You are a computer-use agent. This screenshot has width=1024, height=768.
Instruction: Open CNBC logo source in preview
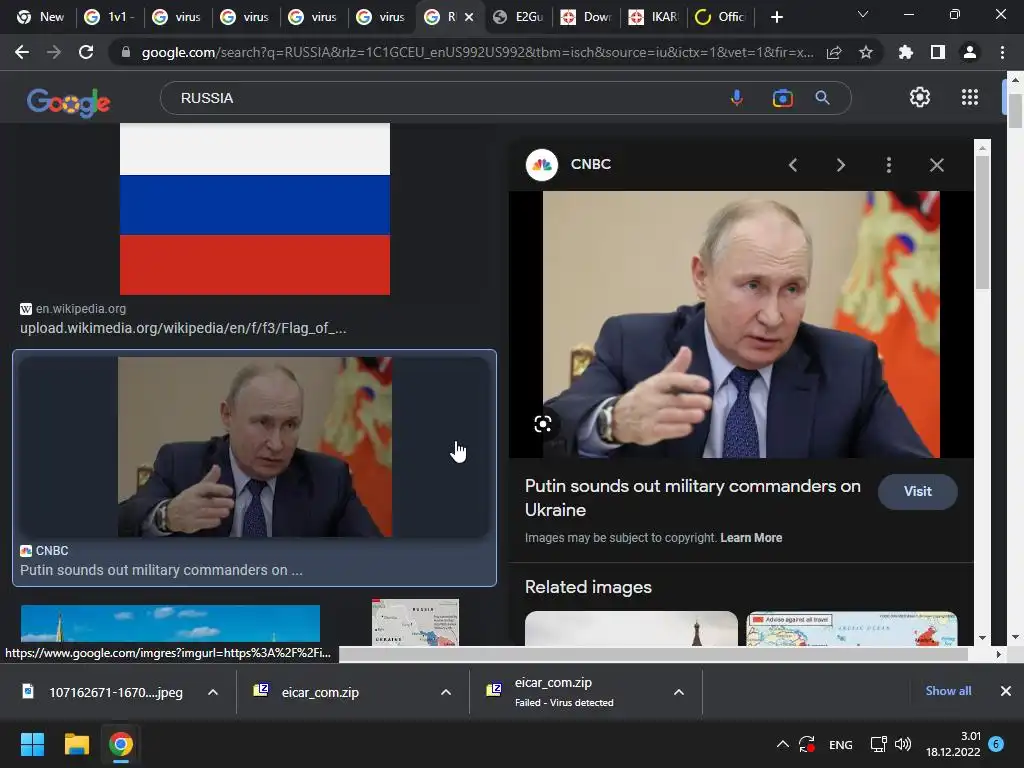(542, 165)
